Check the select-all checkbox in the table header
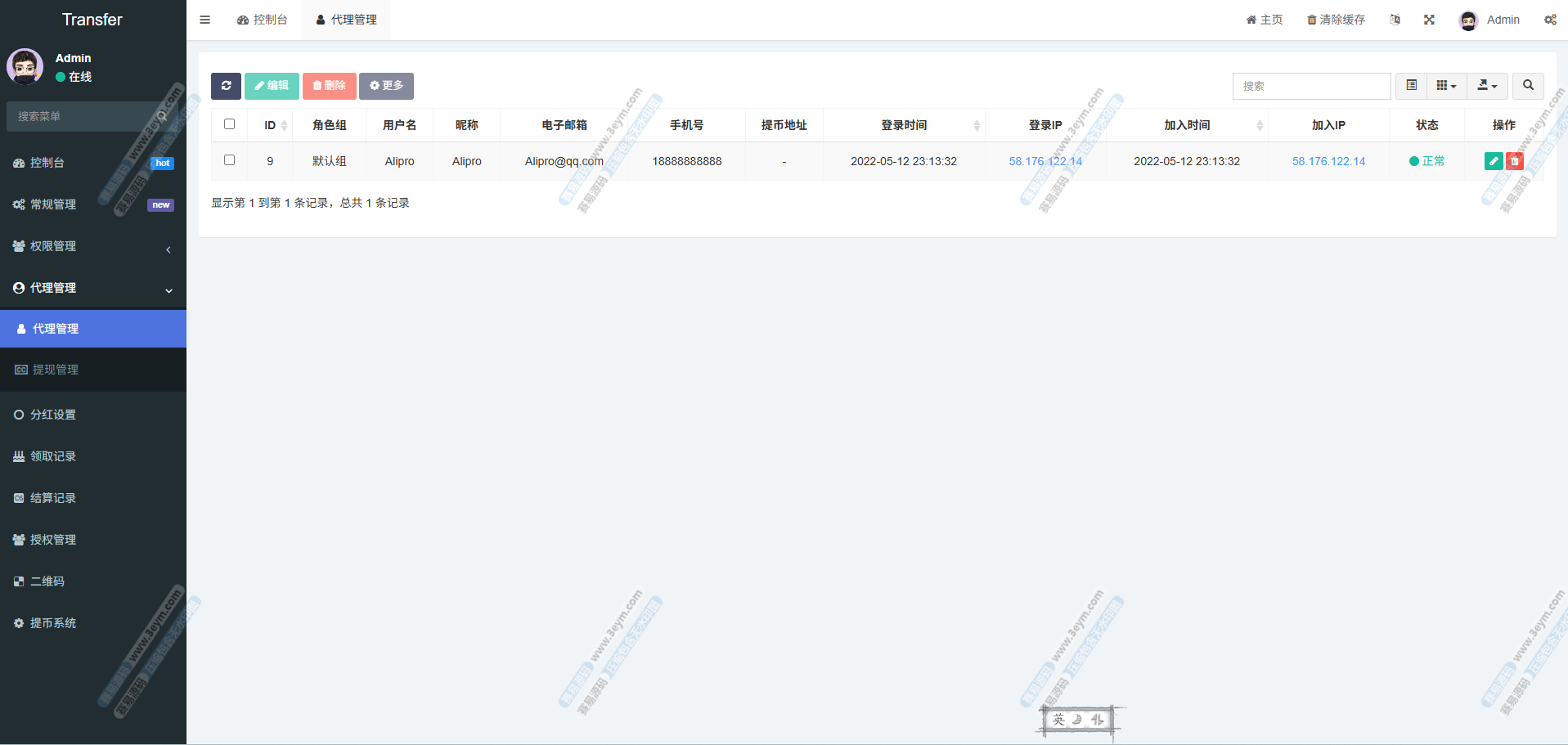1568x745 pixels. tap(230, 124)
